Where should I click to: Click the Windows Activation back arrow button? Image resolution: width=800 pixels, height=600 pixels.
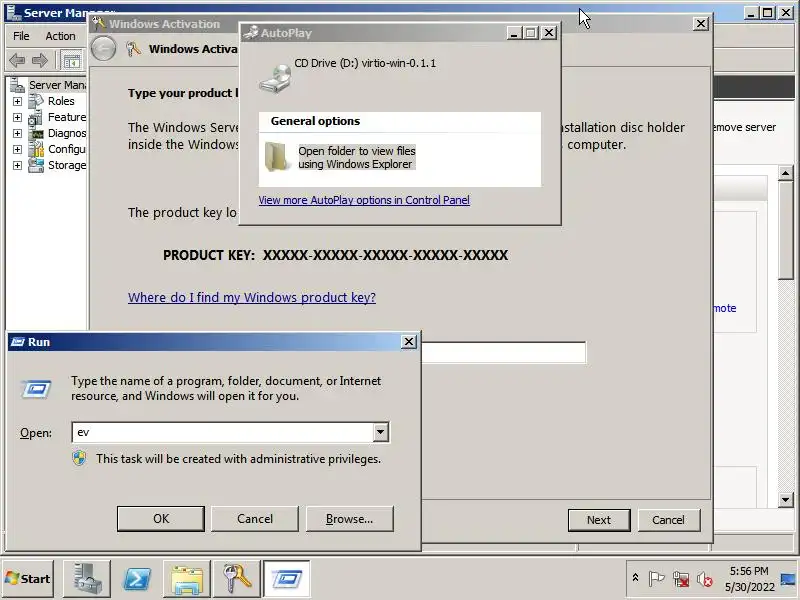coord(104,49)
